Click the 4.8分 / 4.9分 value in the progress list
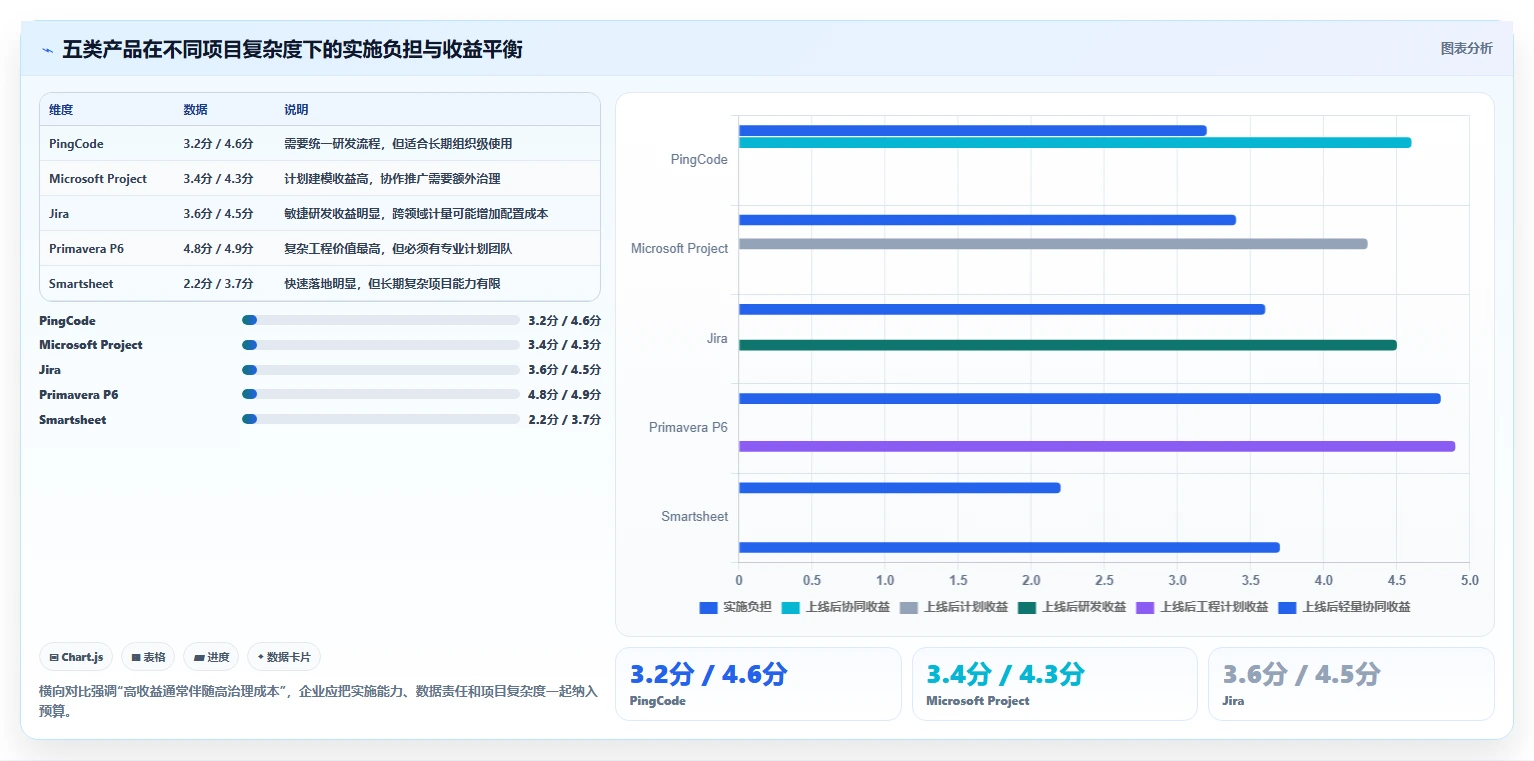Viewport: 1534px width, 761px height. coord(564,395)
